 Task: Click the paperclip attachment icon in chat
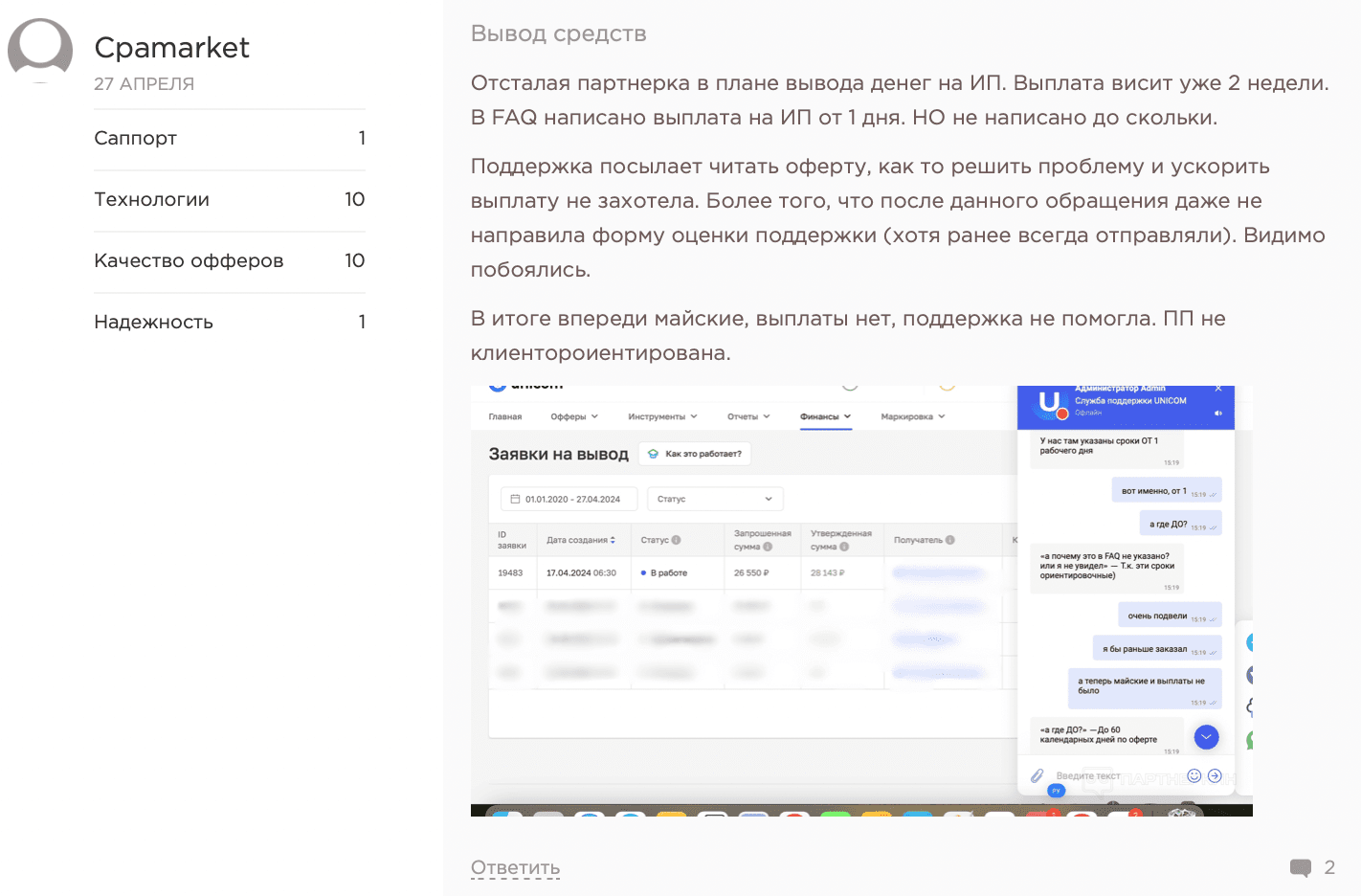(1037, 776)
